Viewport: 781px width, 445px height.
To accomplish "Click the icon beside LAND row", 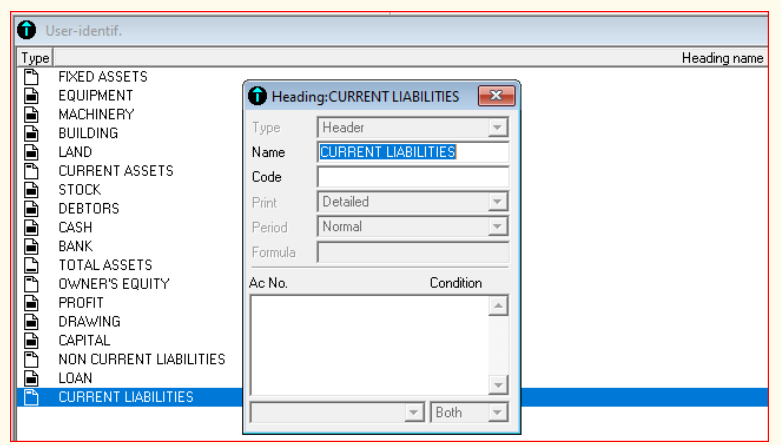I will [x=31, y=152].
